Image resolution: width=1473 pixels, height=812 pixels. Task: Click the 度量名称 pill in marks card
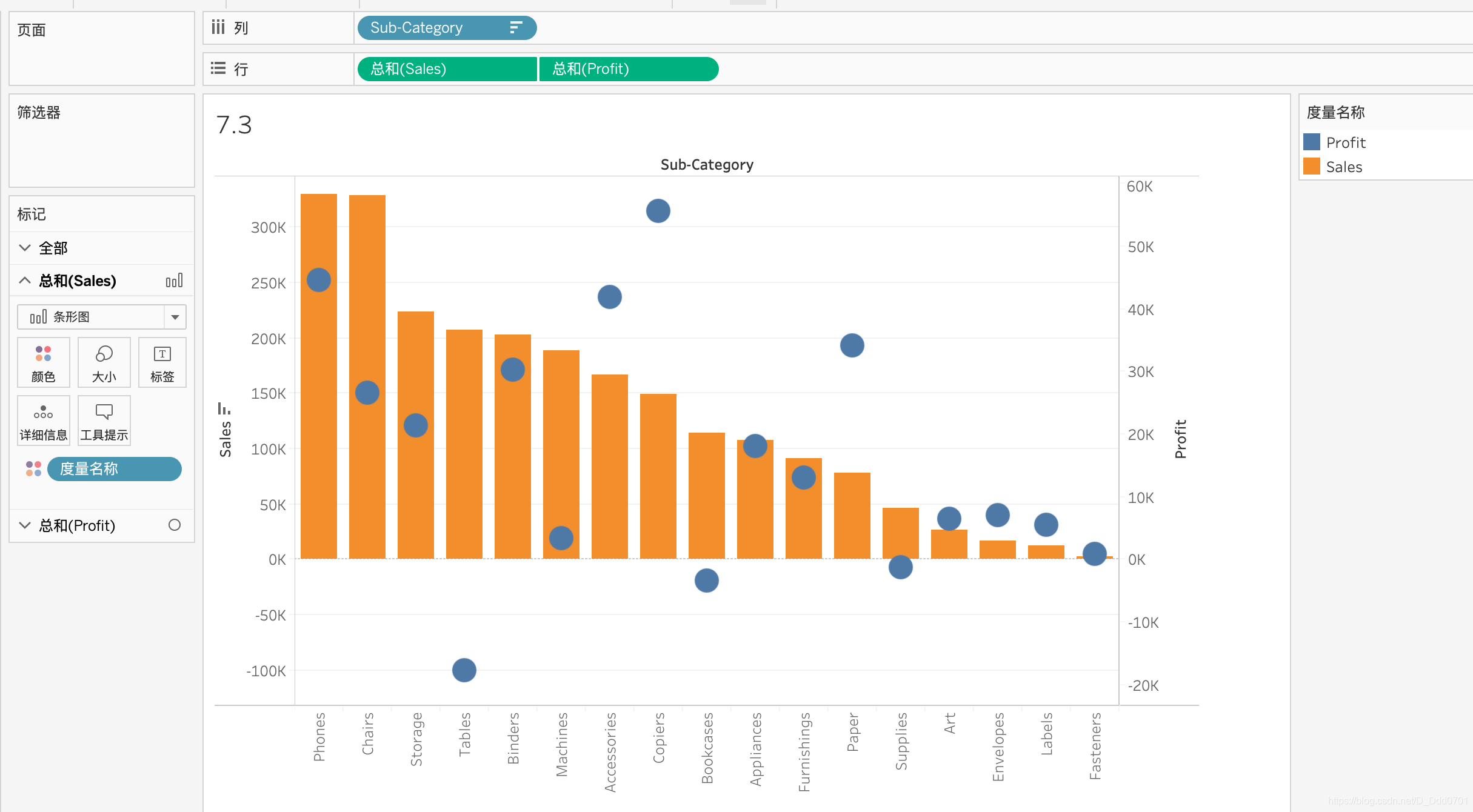pyautogui.click(x=114, y=469)
